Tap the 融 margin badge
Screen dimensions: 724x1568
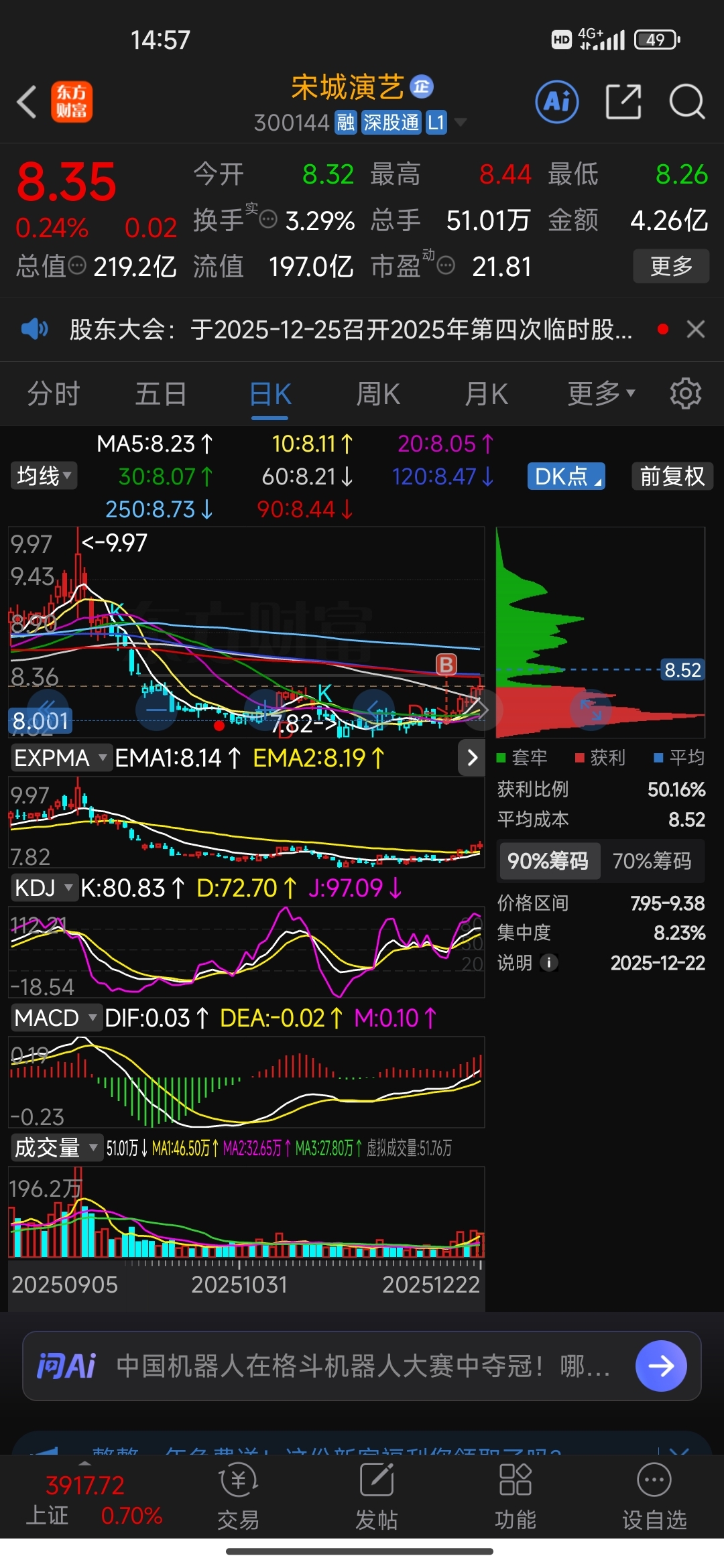coord(346,123)
